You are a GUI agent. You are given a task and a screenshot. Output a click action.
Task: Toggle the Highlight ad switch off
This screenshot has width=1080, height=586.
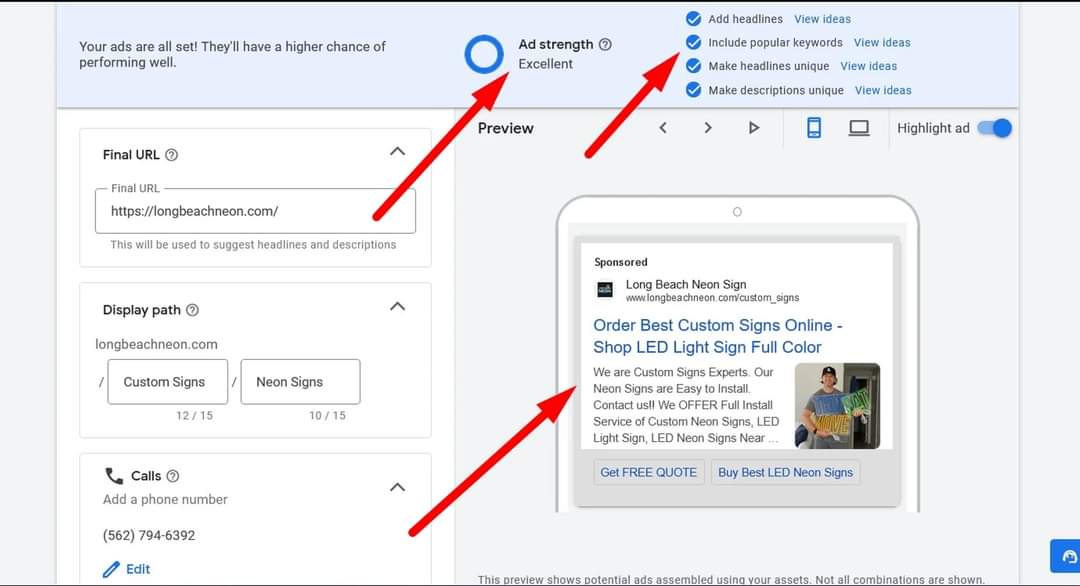(996, 128)
